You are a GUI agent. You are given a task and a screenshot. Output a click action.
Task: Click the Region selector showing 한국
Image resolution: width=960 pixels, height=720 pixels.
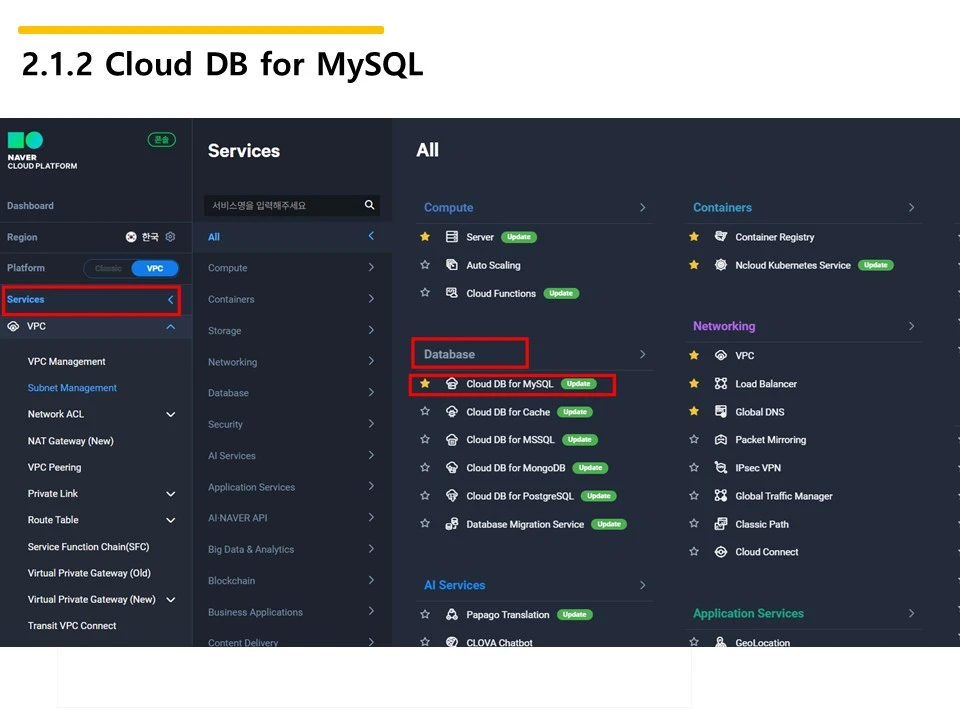[x=143, y=236]
